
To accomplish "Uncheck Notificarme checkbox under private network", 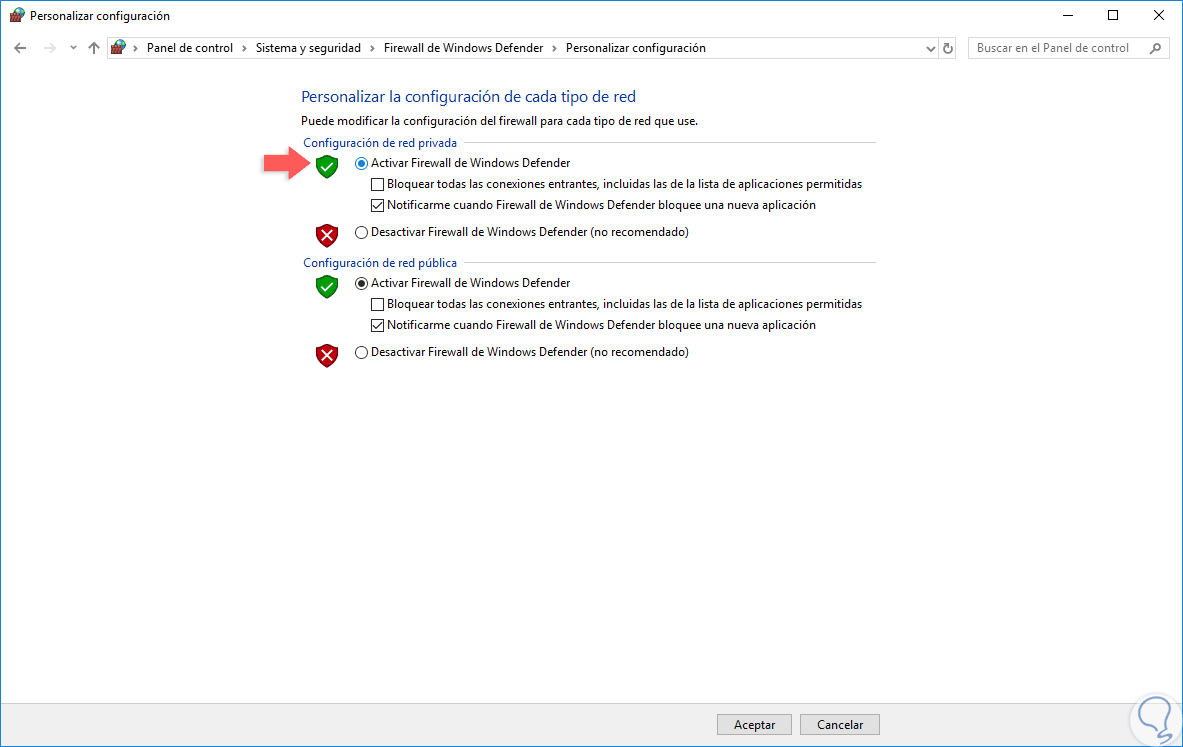I will [x=377, y=205].
